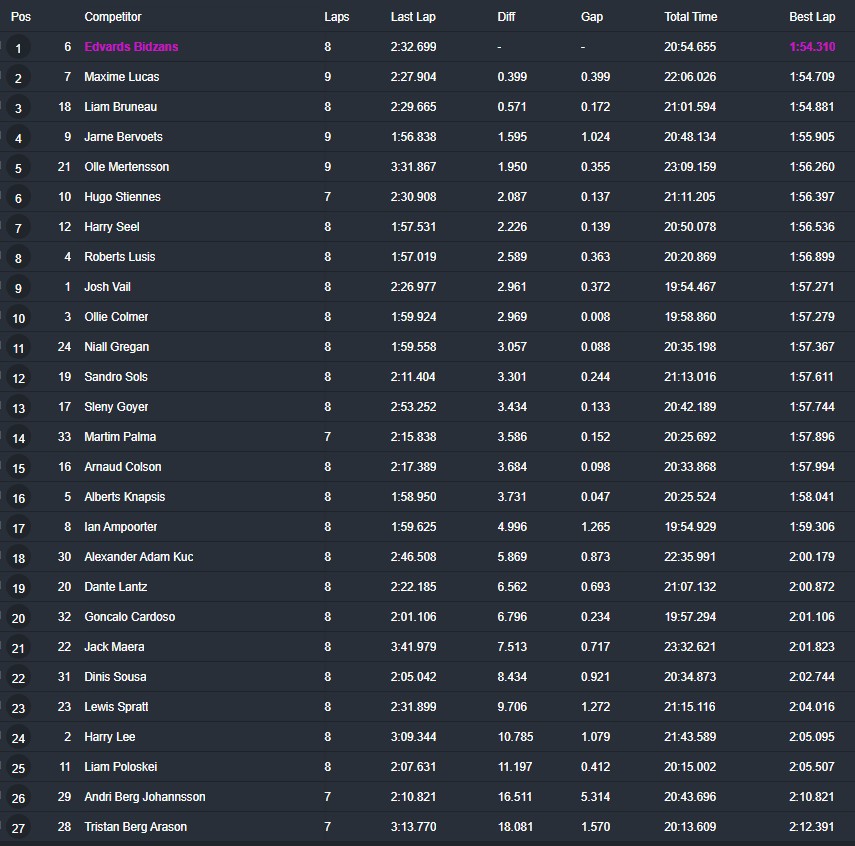The image size is (855, 846).
Task: Click the Total Time column header
Action: pyautogui.click(x=690, y=17)
